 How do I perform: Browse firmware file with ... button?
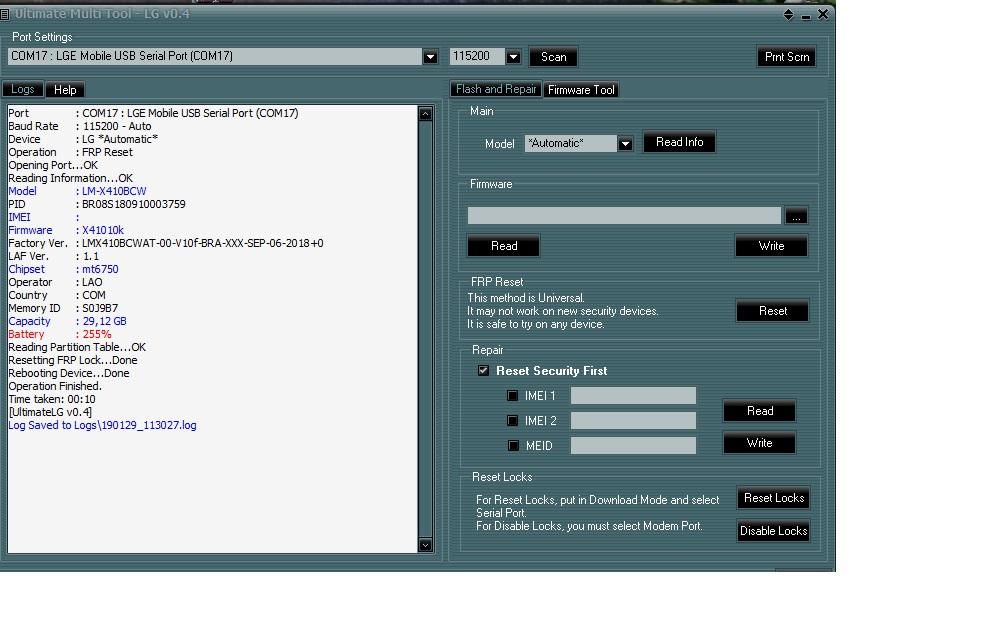point(796,217)
